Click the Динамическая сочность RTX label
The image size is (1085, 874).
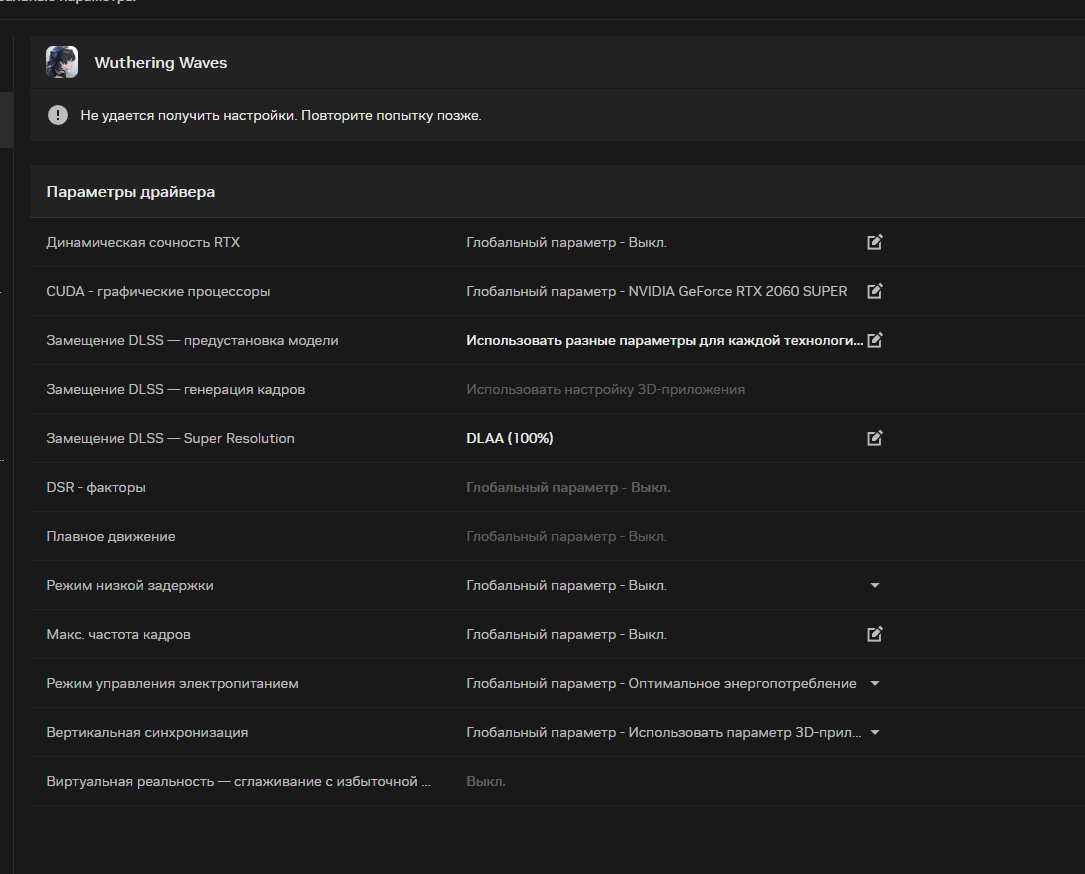(143, 242)
